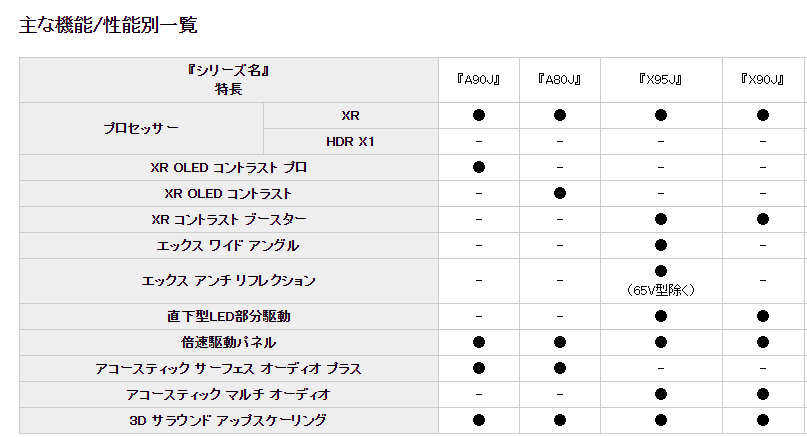This screenshot has width=807, height=437.
Task: Click the プロセッサー row label
Action: 142,128
